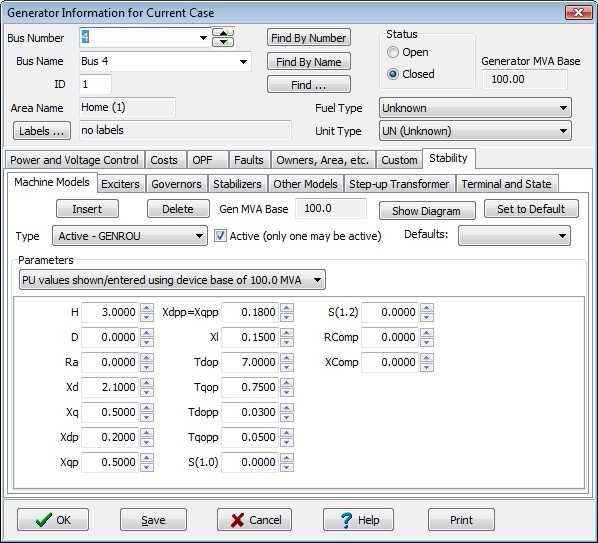
Task: Open the Bus Name dropdown
Action: [243, 61]
